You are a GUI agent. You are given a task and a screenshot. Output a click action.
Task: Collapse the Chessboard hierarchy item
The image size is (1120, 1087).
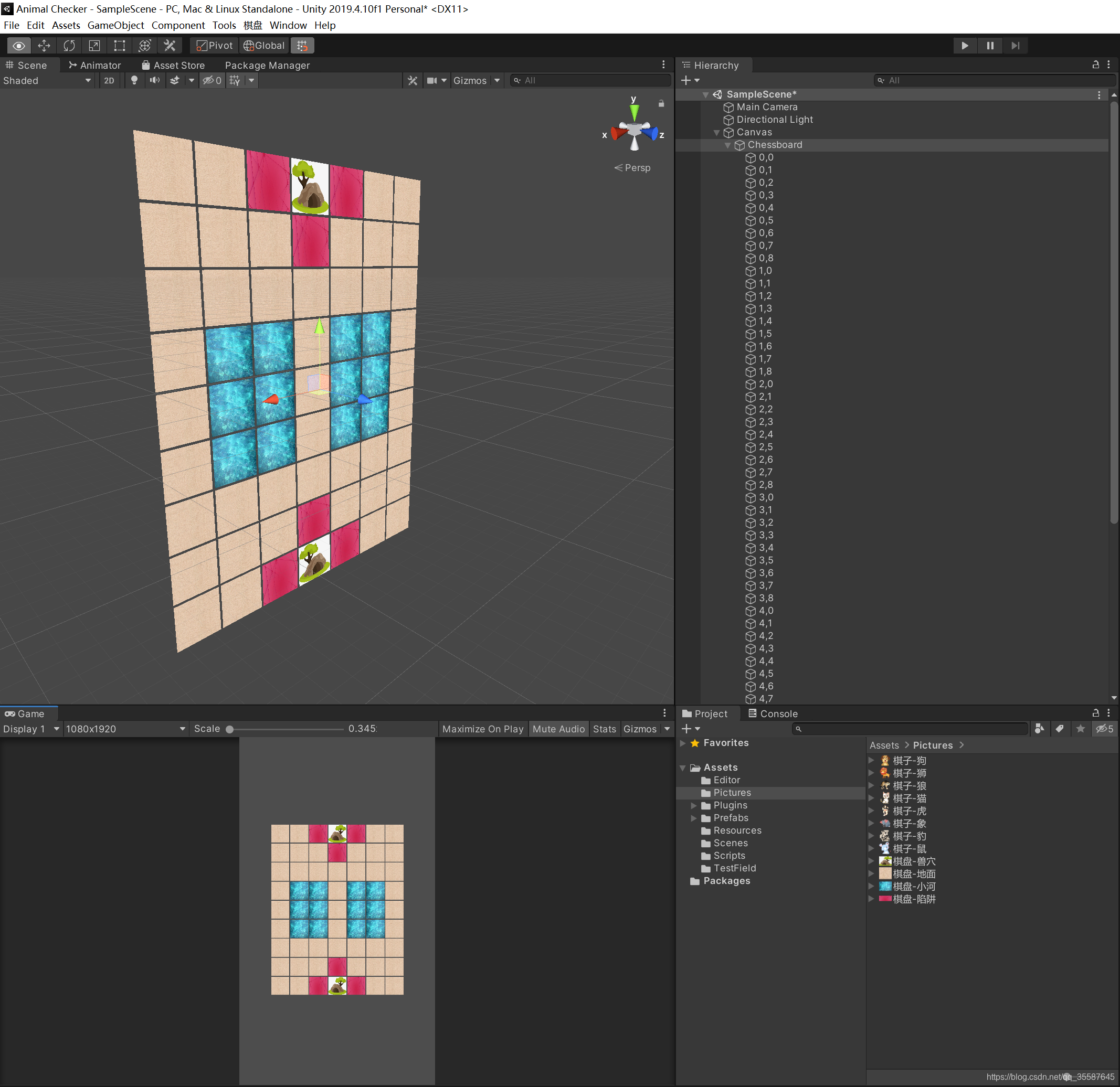(727, 145)
